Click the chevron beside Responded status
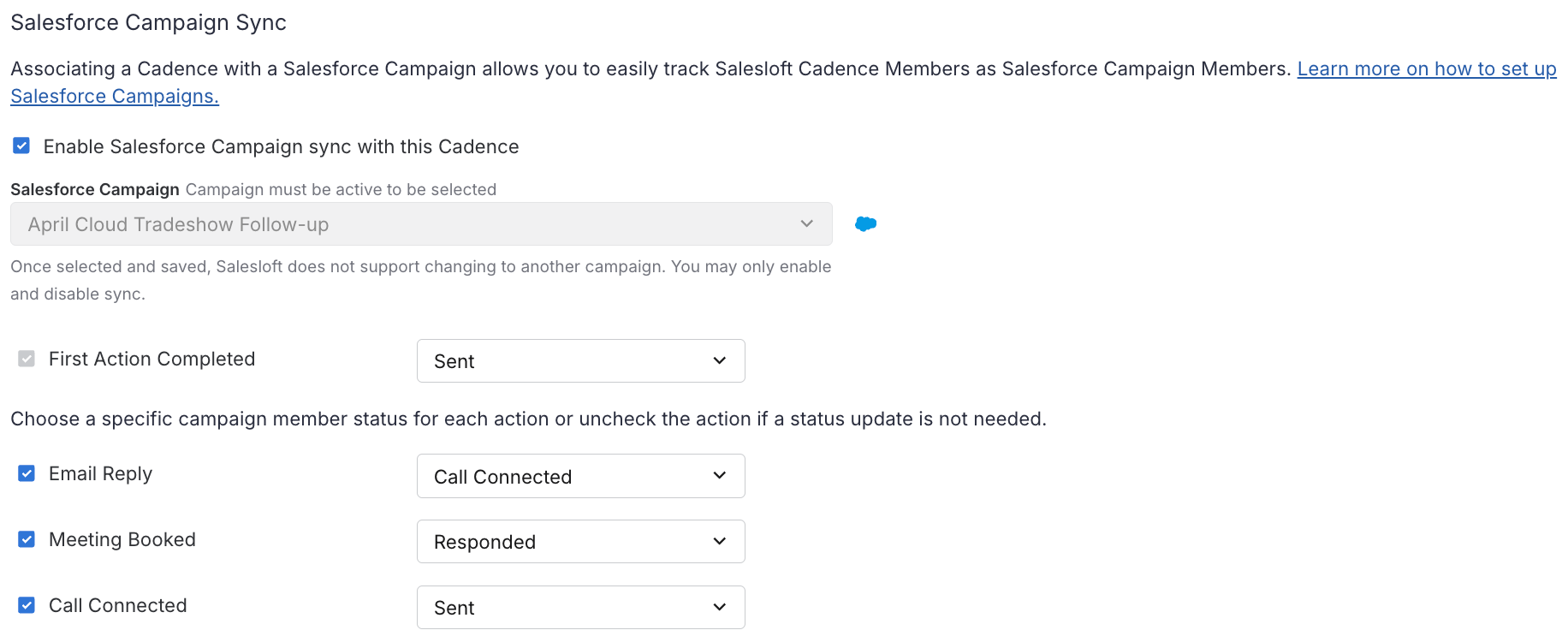This screenshot has width=1568, height=642. point(720,542)
